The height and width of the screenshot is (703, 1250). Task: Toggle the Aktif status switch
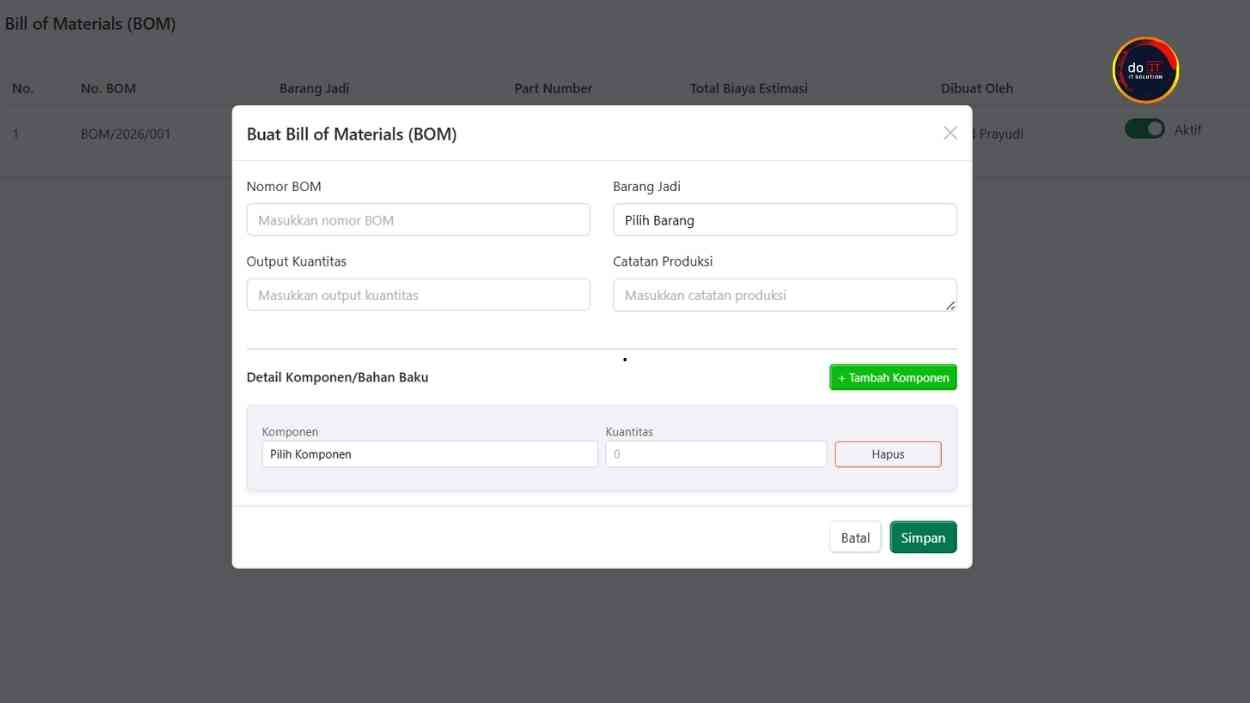(x=1145, y=128)
